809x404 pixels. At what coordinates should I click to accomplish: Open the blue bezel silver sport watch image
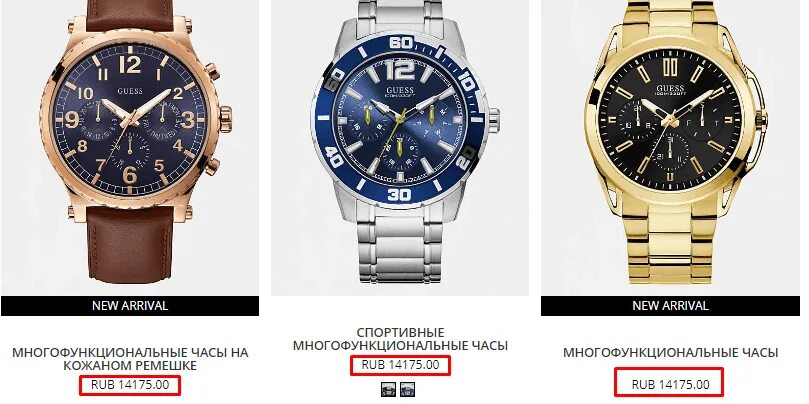pyautogui.click(x=400, y=148)
